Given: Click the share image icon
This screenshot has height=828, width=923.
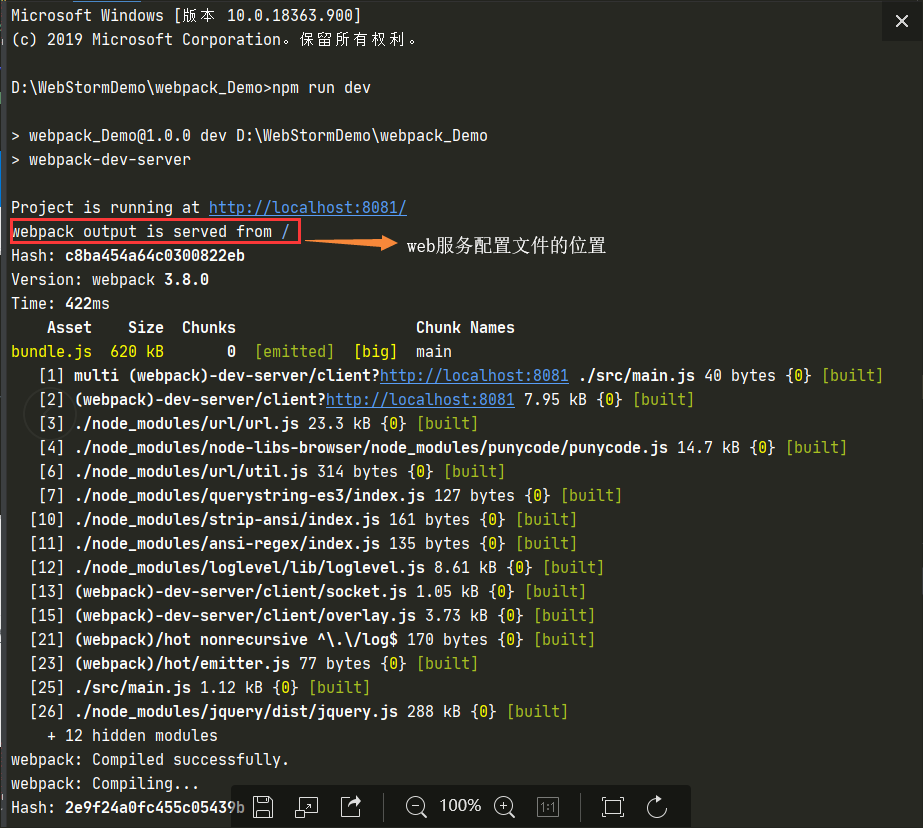Looking at the screenshot, I should tap(351, 806).
